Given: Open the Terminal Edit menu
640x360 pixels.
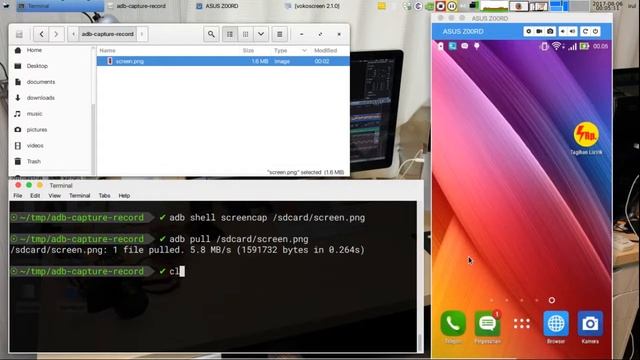Looking at the screenshot, I should 35,196.
